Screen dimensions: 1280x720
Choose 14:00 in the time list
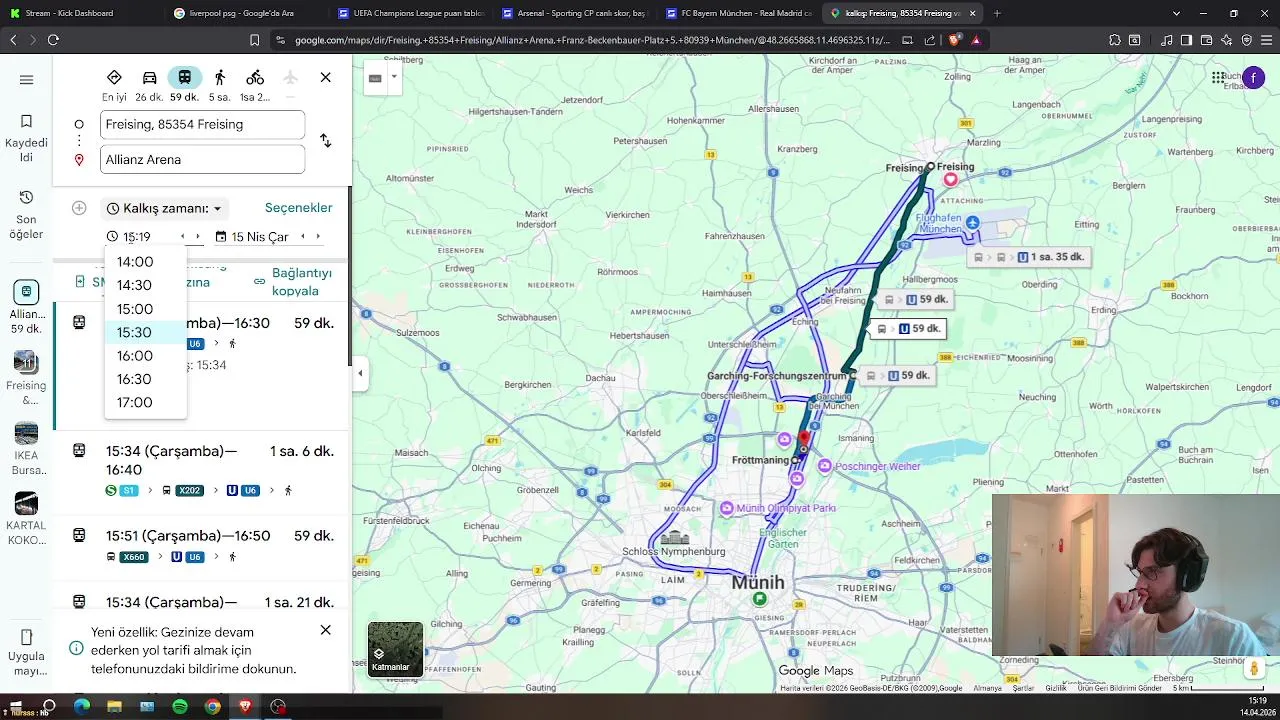tap(145, 262)
